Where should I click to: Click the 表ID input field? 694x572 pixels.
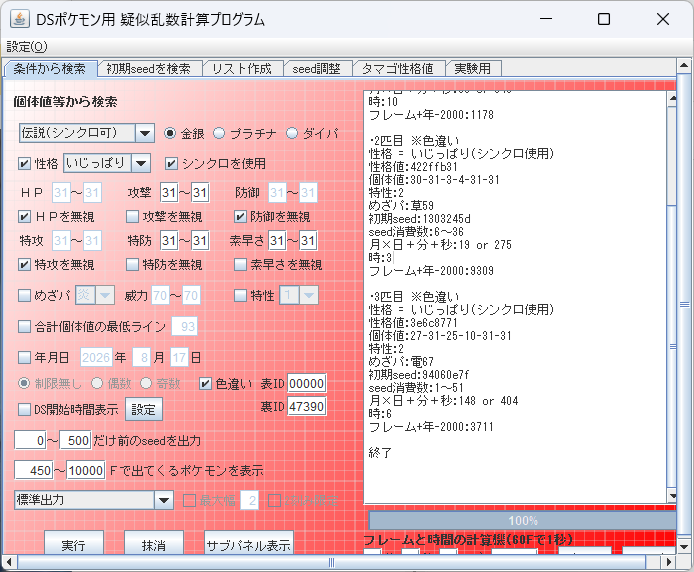[307, 383]
